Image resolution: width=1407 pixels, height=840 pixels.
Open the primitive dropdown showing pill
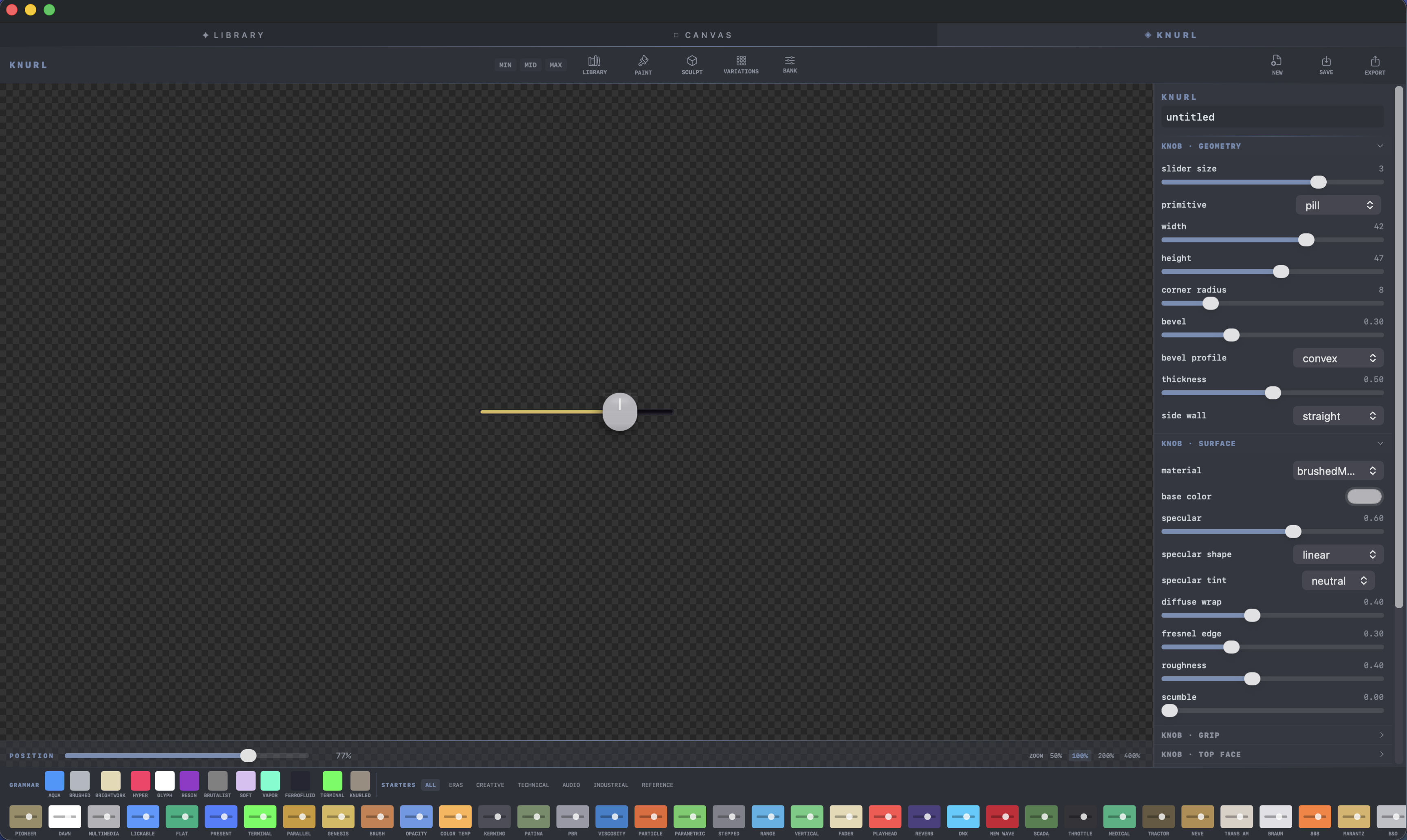tap(1338, 205)
